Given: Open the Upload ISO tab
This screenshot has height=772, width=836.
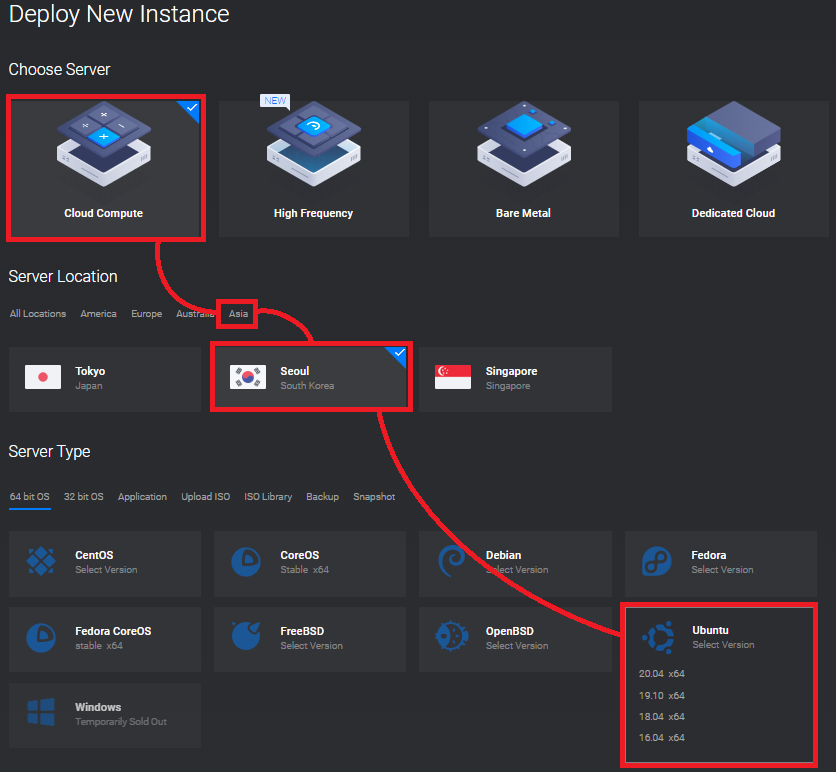Looking at the screenshot, I should click(206, 496).
